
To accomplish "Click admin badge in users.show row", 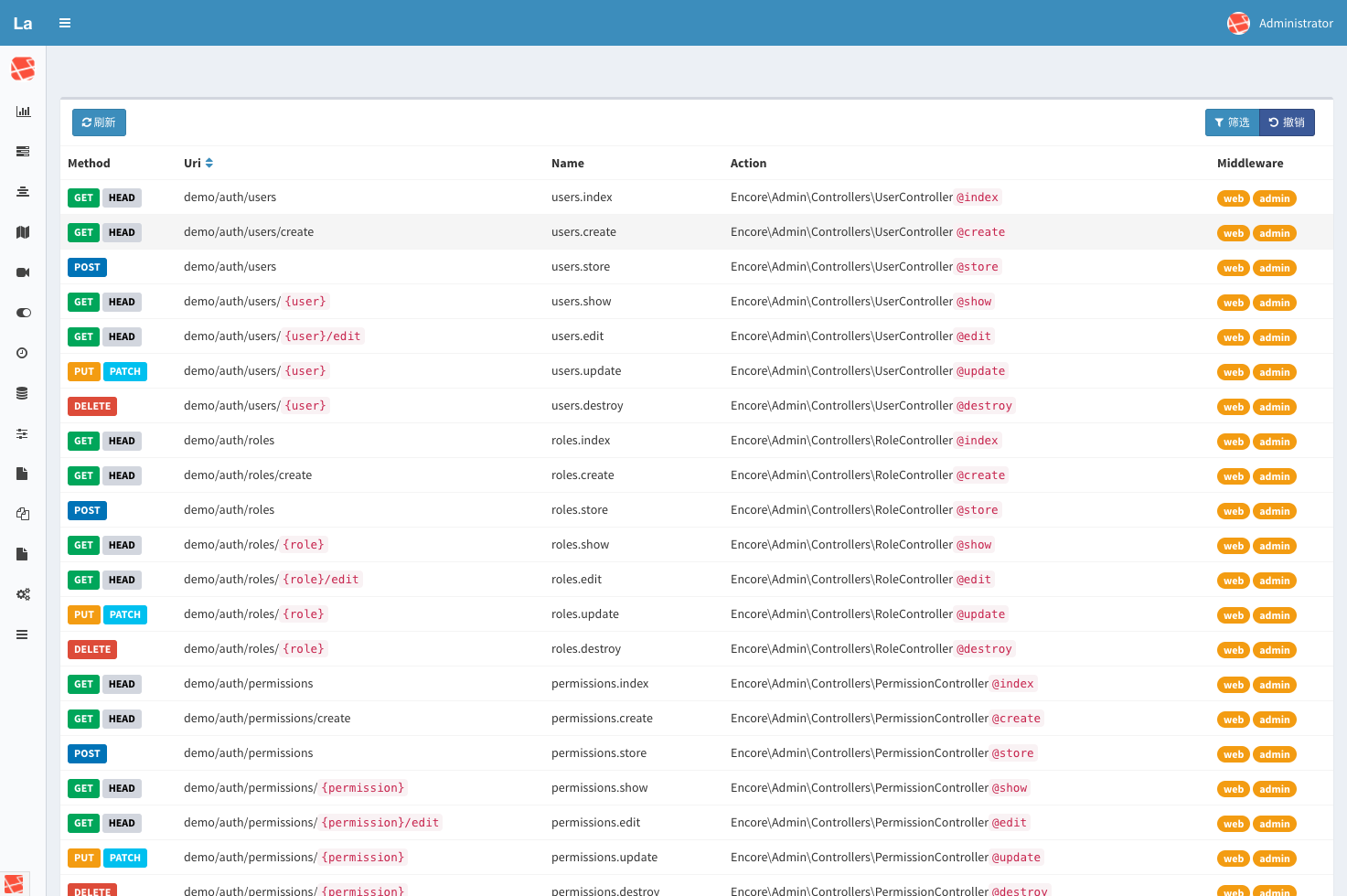I will [x=1274, y=303].
